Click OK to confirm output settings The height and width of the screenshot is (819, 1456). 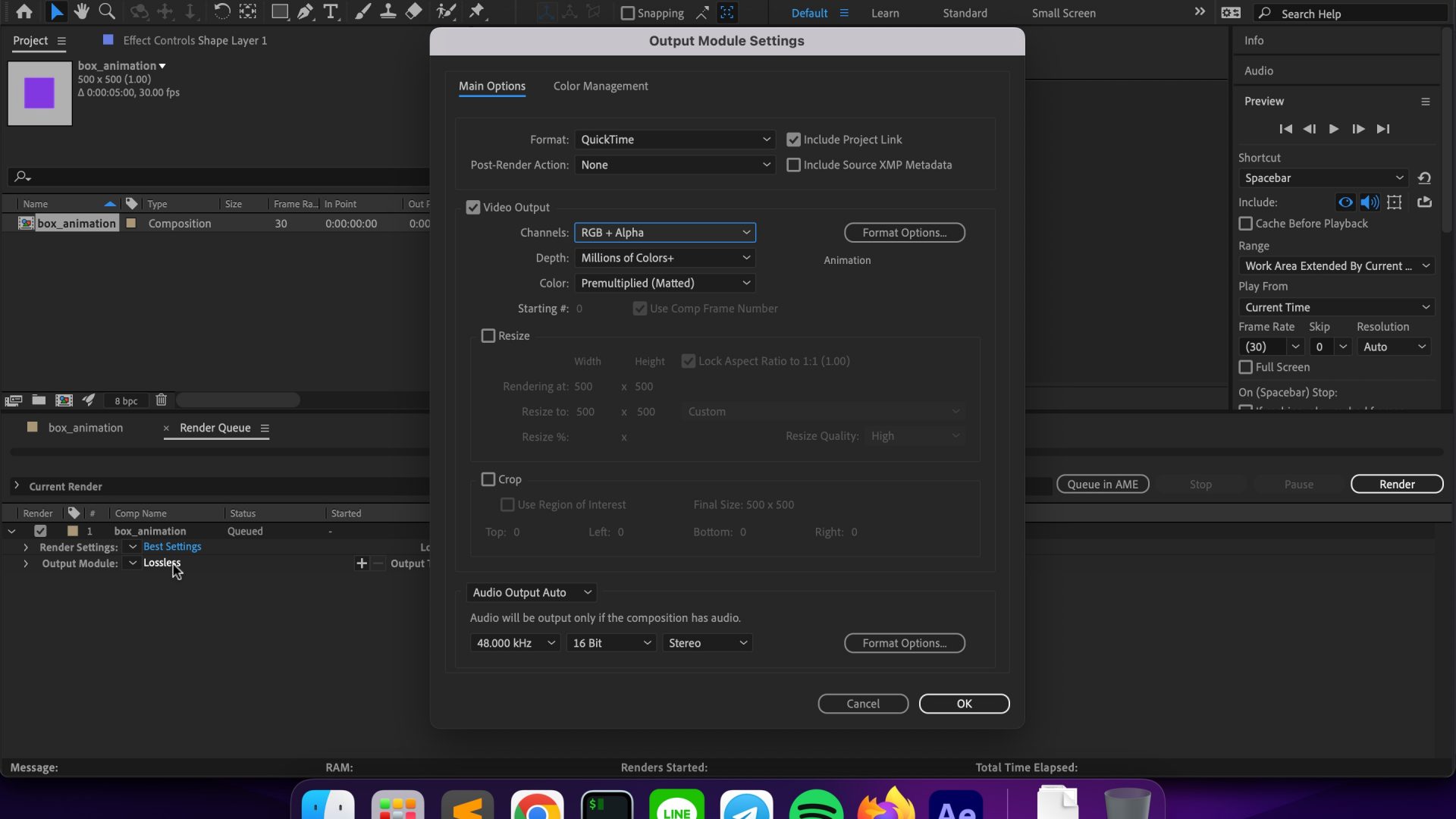click(x=964, y=704)
